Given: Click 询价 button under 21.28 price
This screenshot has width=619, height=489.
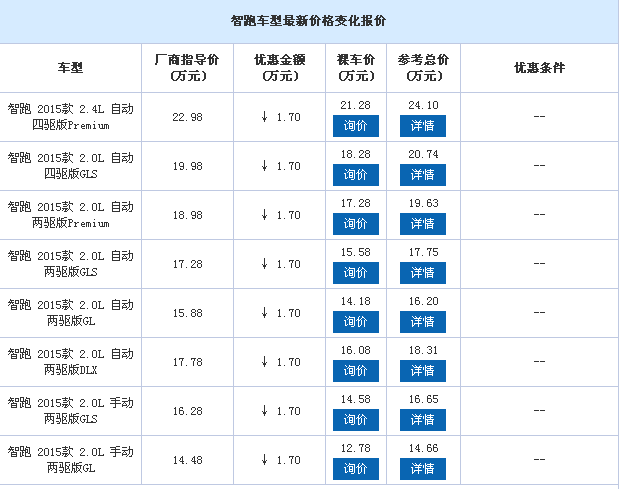Looking at the screenshot, I should 356,126.
